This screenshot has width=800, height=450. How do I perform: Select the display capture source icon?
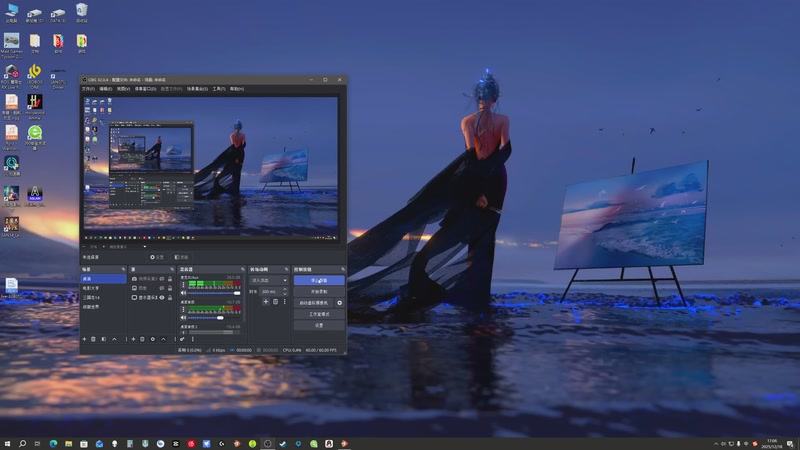click(x=134, y=297)
